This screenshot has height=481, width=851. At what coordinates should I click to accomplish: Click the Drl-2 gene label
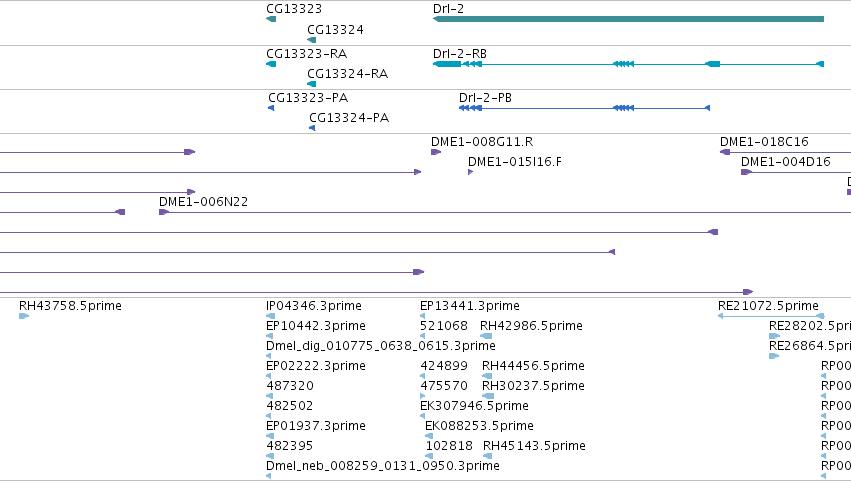448,9
